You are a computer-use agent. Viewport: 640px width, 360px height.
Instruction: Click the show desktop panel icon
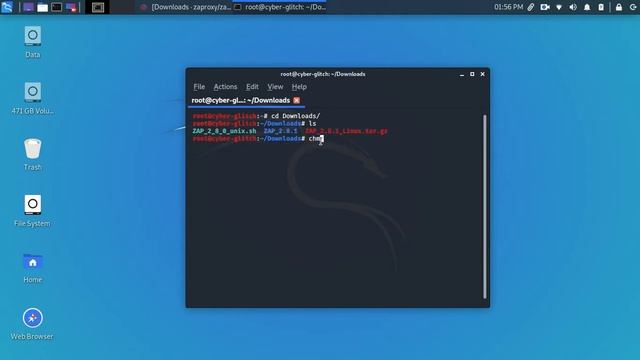28,7
